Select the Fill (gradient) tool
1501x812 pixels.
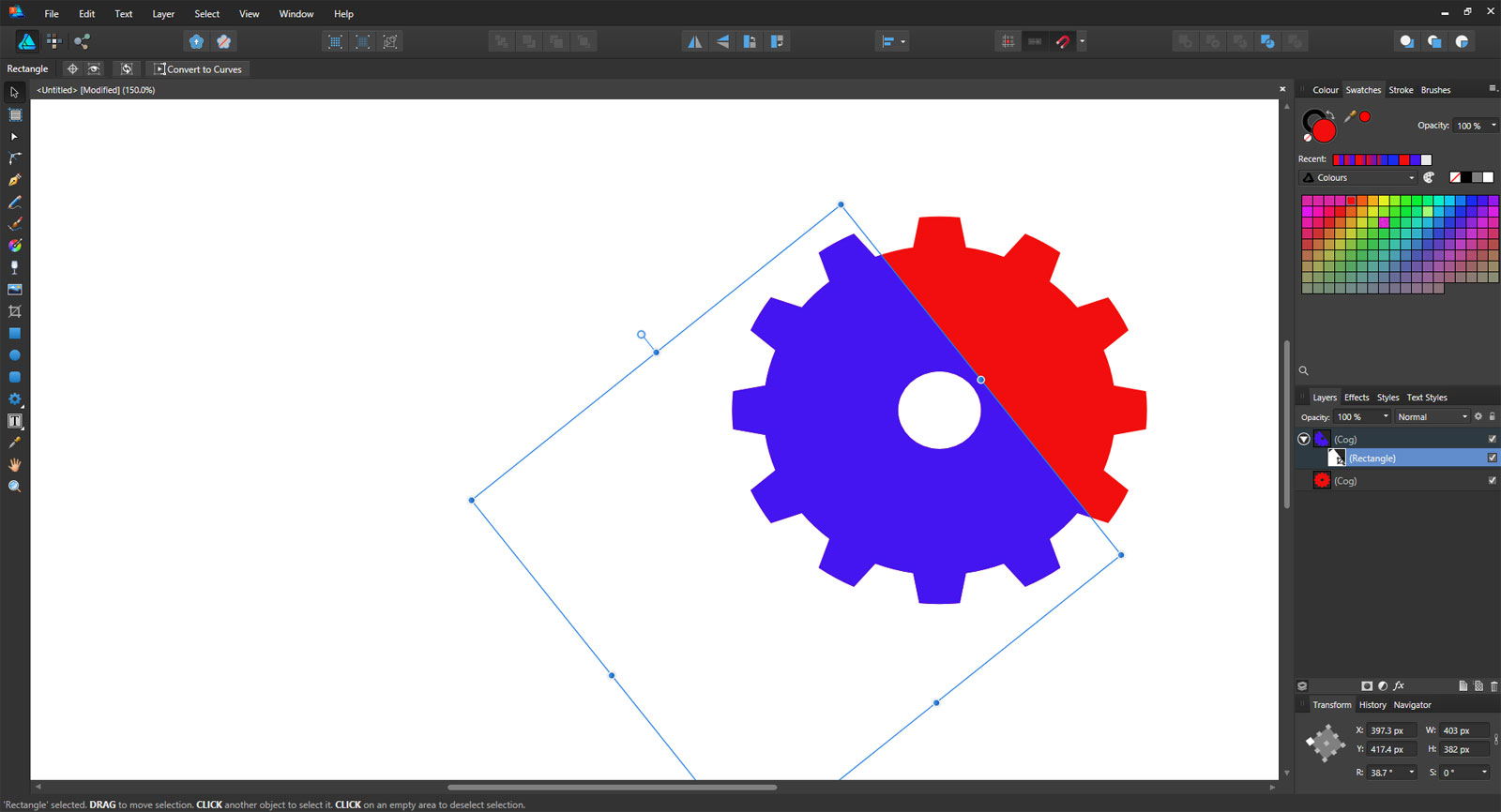[x=14, y=246]
